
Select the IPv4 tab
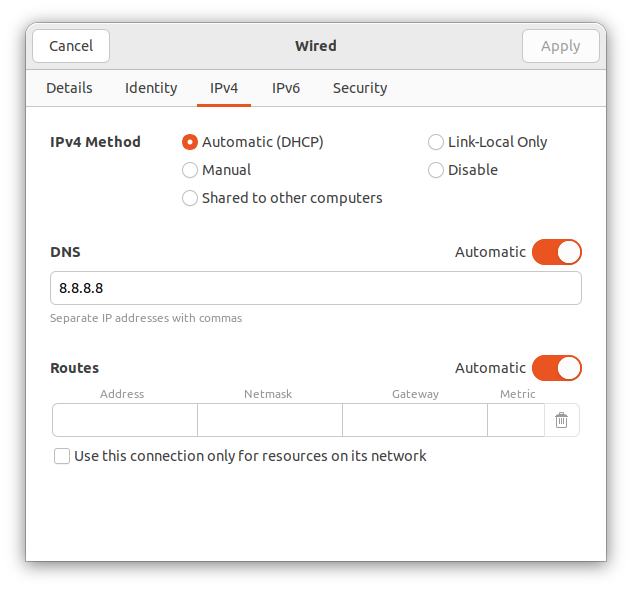pos(224,88)
